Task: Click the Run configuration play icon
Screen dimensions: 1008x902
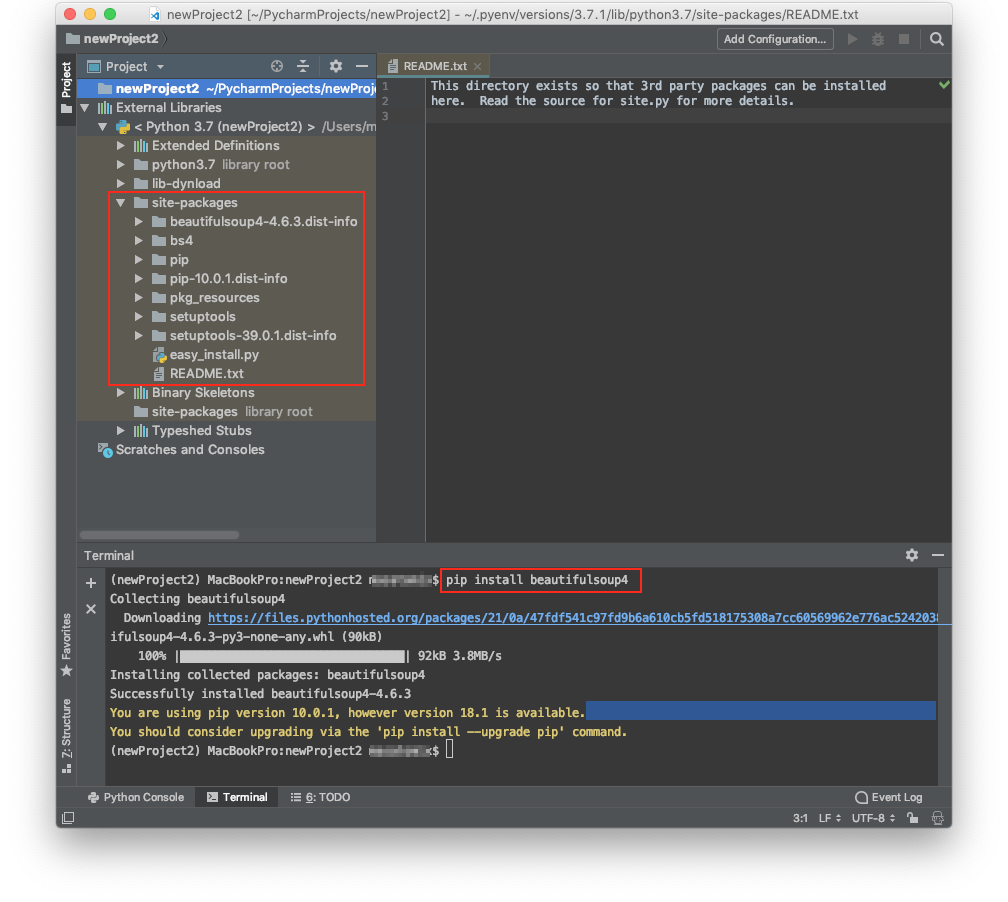Action: tap(852, 39)
